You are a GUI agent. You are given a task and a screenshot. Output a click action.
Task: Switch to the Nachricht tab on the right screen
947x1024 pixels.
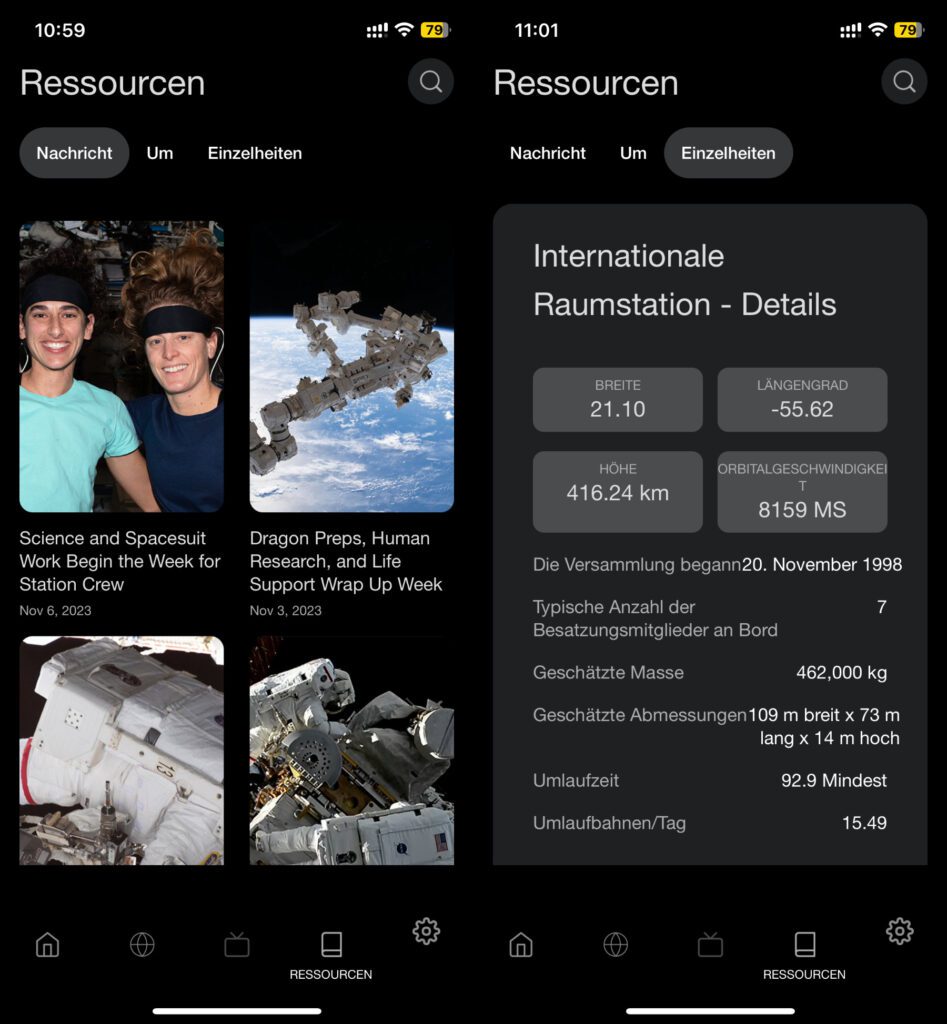pyautogui.click(x=548, y=153)
